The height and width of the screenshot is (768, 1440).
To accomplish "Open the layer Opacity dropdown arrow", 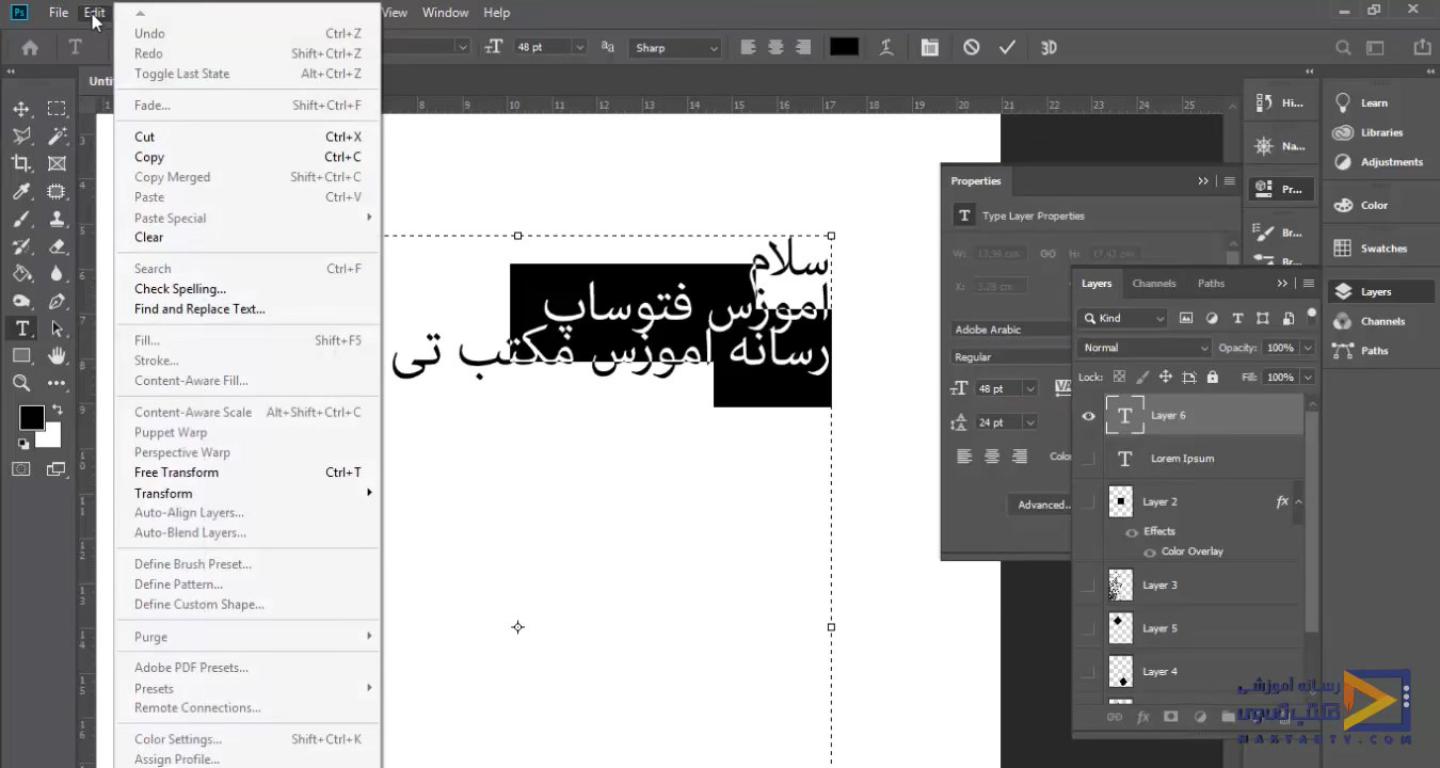I will (x=1308, y=348).
